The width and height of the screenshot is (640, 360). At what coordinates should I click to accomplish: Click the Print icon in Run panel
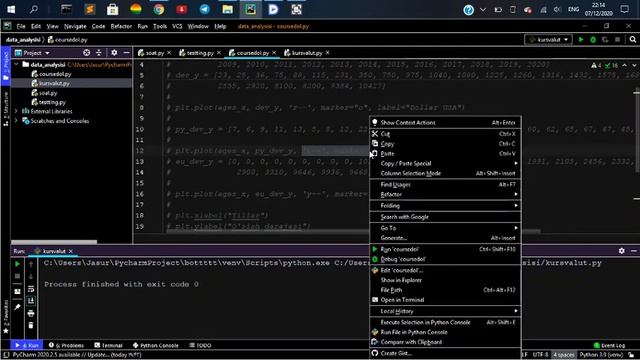click(31, 313)
